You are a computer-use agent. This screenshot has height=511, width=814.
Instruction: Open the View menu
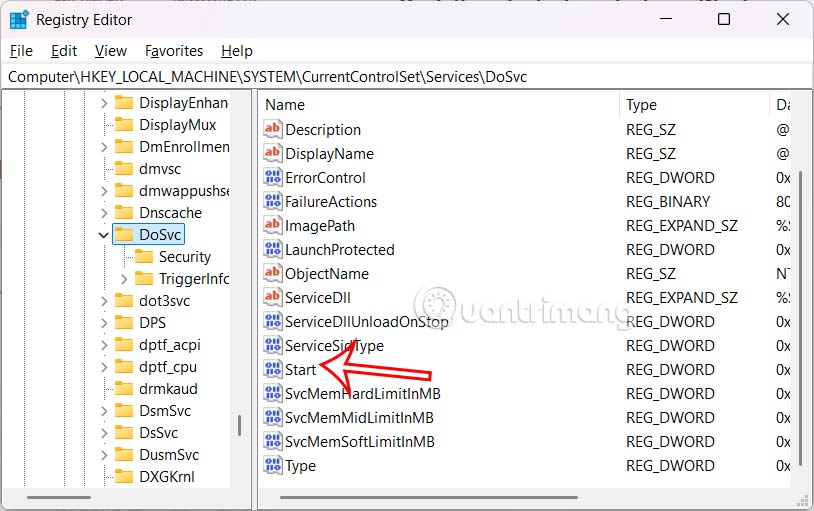111,51
